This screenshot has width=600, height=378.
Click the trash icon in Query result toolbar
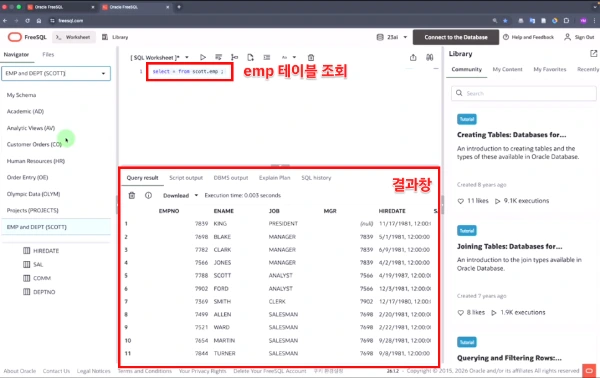tap(132, 196)
